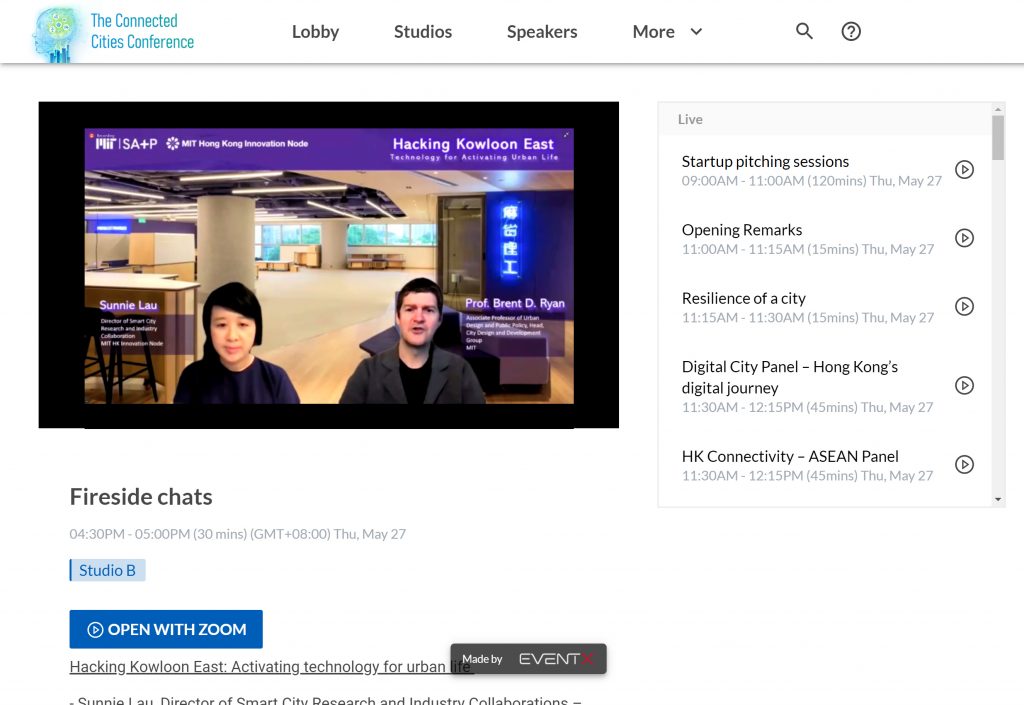
Task: Open the Studios menu item
Action: [x=423, y=31]
